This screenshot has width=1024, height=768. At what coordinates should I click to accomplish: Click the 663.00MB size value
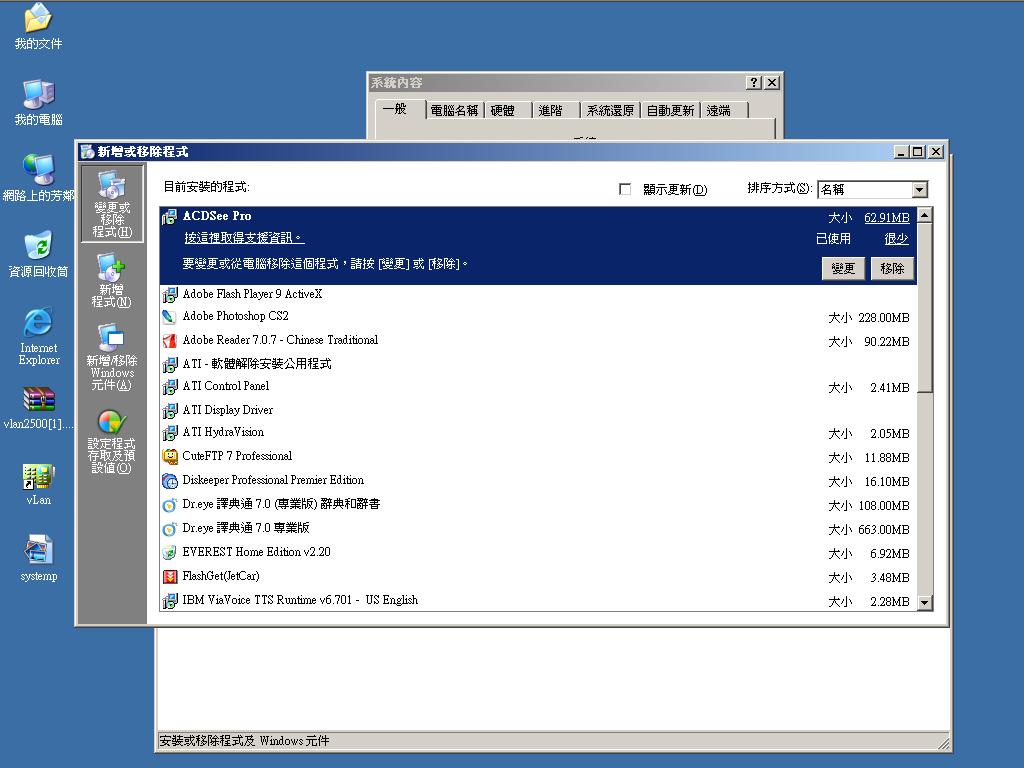tap(884, 530)
